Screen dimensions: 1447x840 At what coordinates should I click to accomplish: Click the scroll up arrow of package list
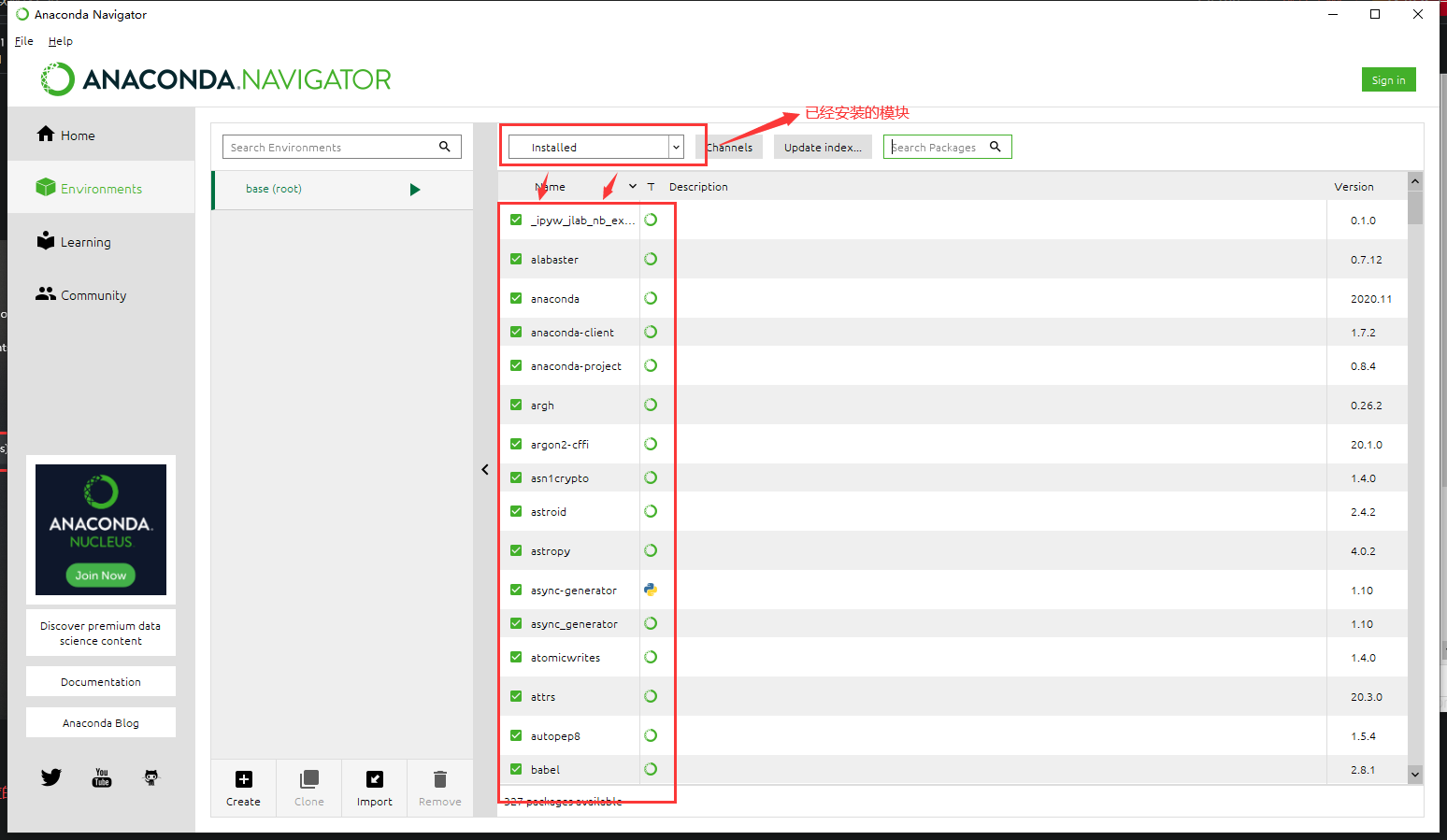[x=1415, y=180]
